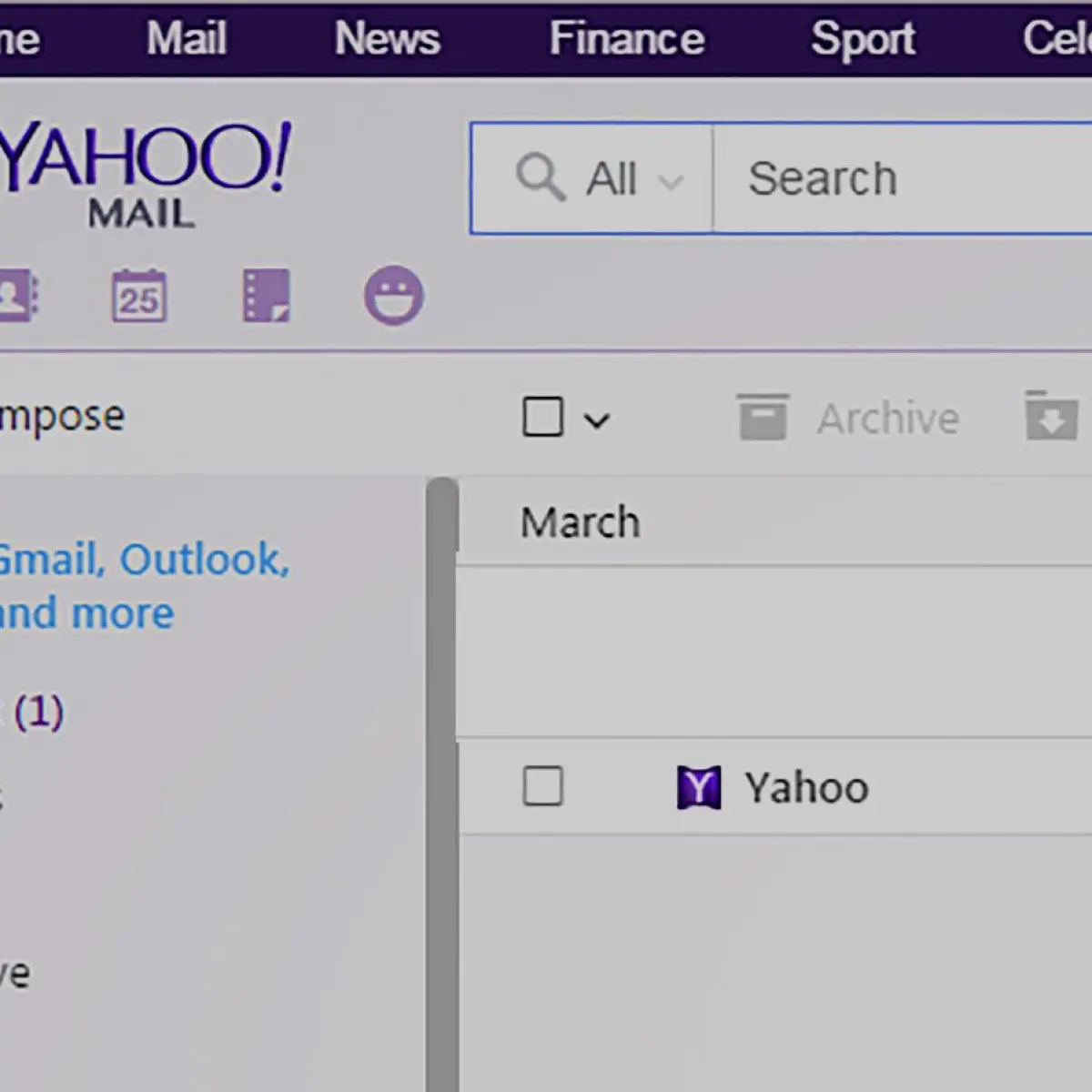The width and height of the screenshot is (1092, 1092).
Task: Open the Messenger smiley icon
Action: (x=394, y=296)
